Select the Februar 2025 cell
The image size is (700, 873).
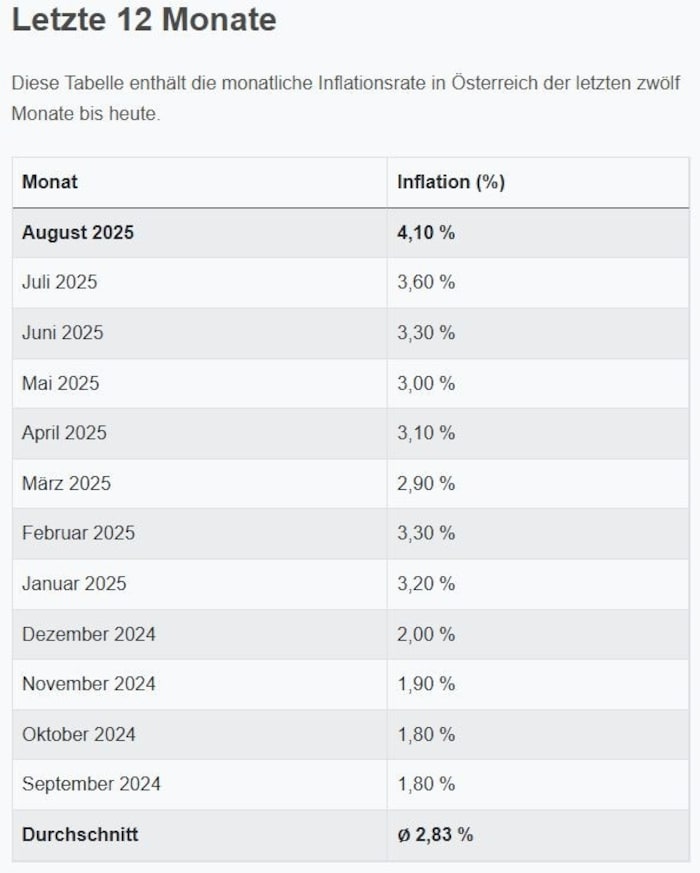78,533
